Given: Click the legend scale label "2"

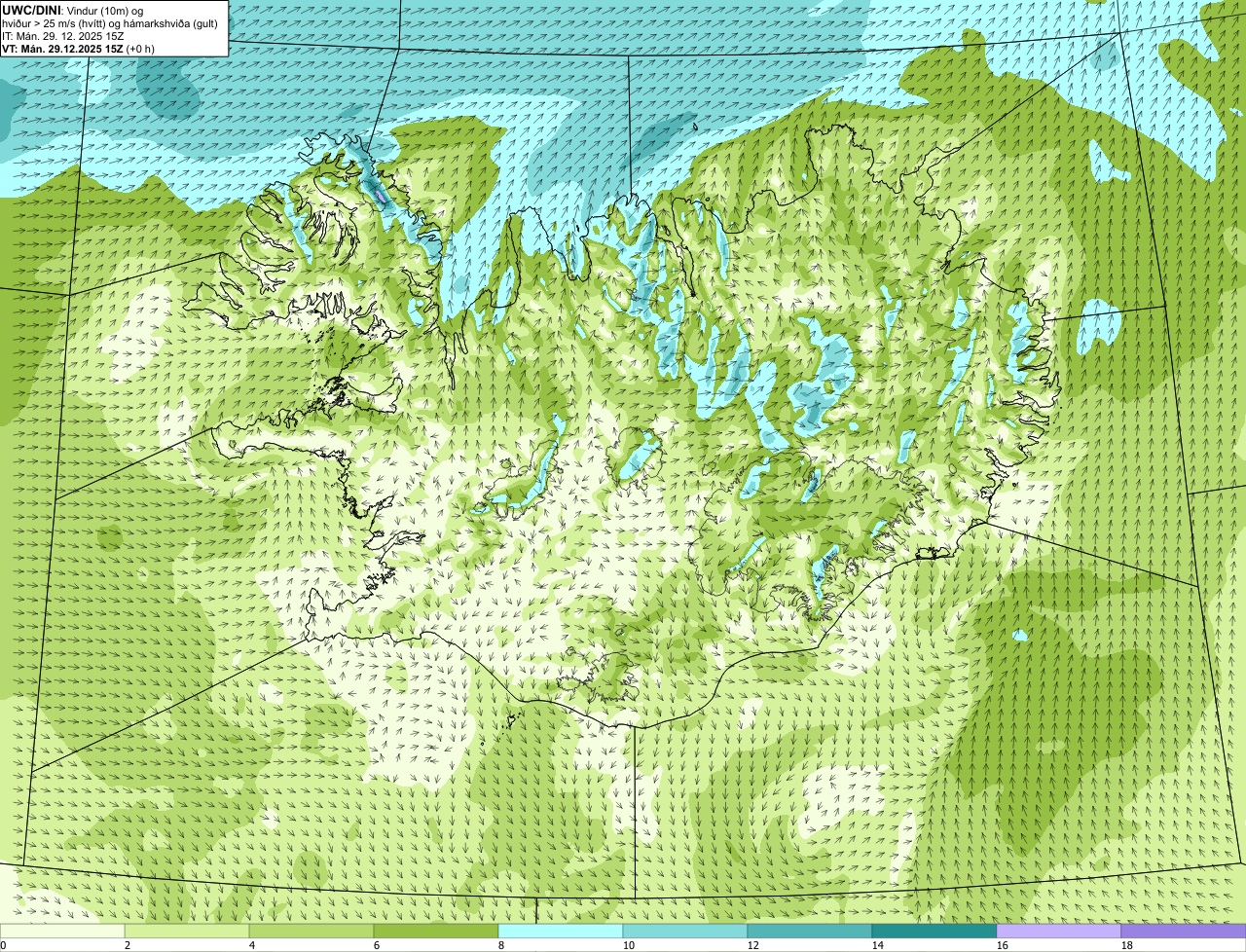Looking at the screenshot, I should pos(128,945).
